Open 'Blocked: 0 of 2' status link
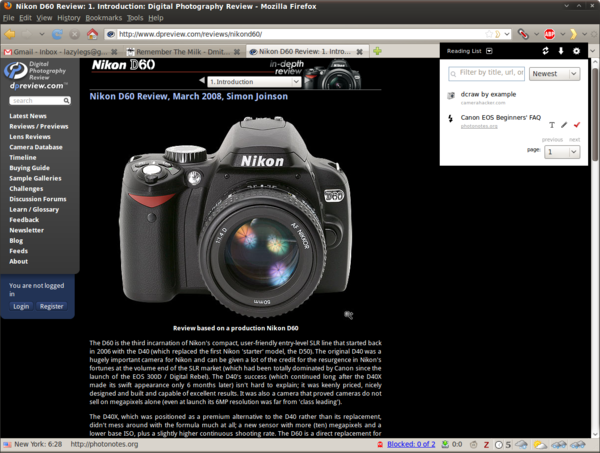 click(411, 444)
